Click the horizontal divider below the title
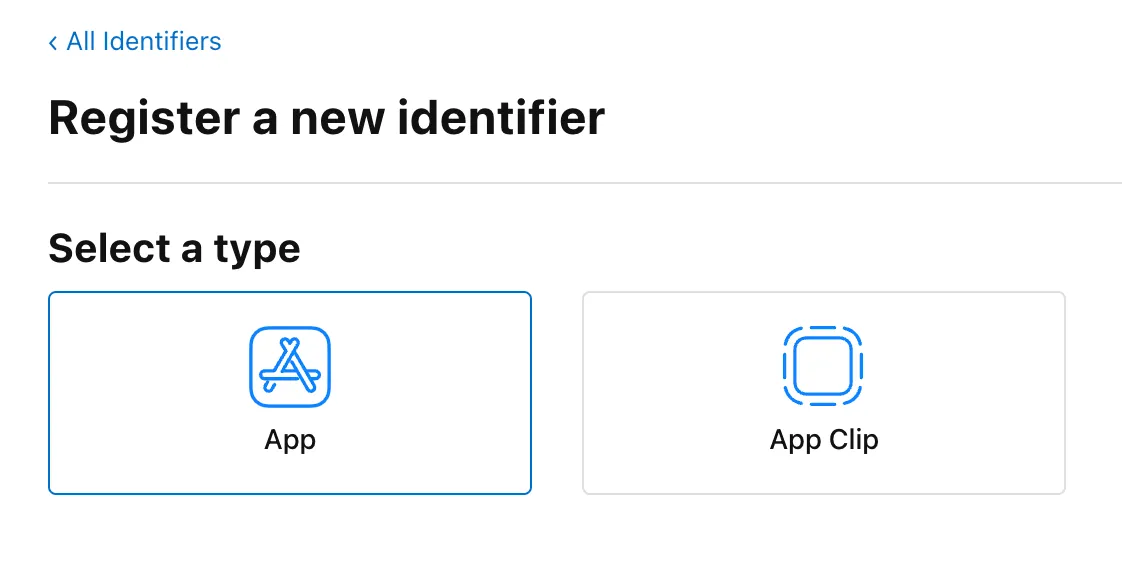This screenshot has height=566, width=1122. click(x=584, y=183)
